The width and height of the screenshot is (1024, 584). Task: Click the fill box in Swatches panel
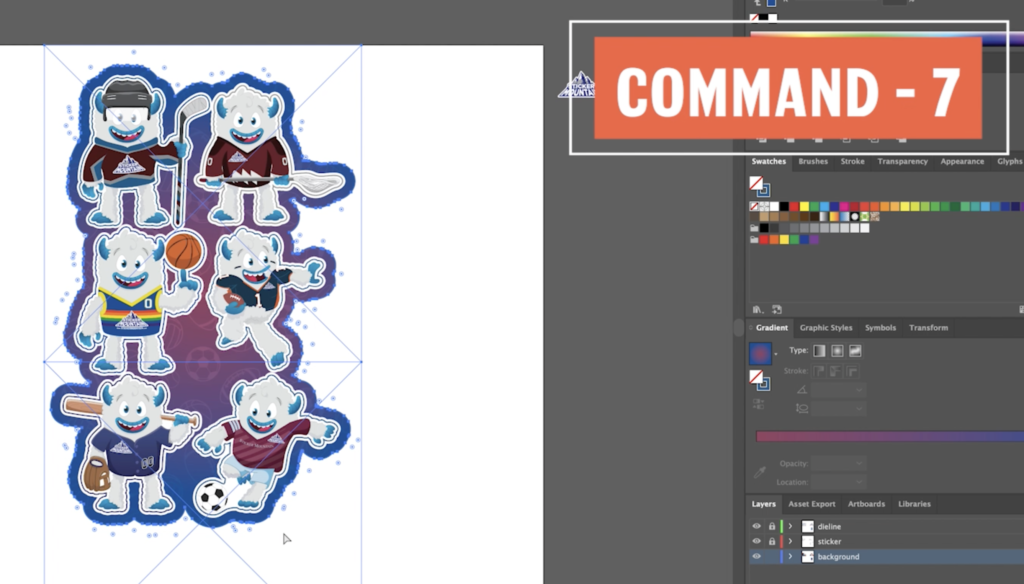(756, 183)
